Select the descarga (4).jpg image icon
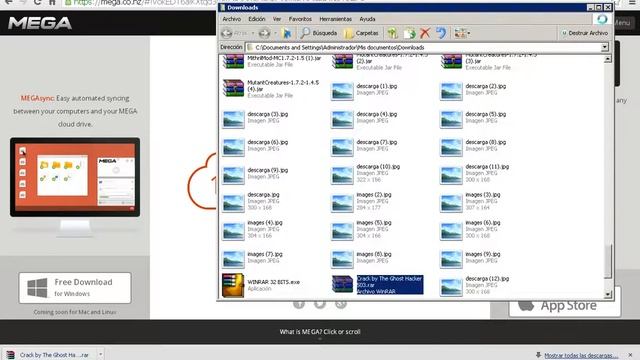 point(342,119)
